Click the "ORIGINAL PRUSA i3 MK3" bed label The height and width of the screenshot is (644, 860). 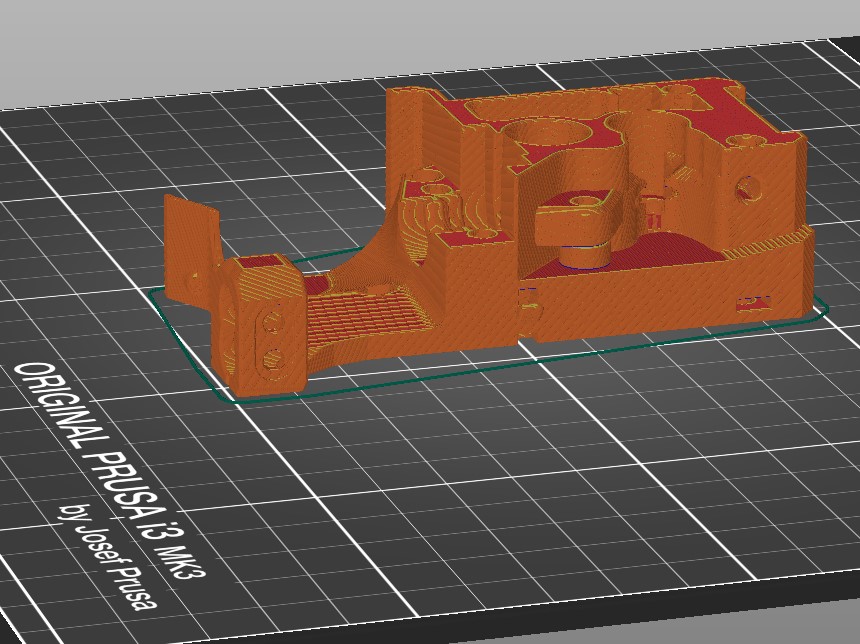[110, 470]
